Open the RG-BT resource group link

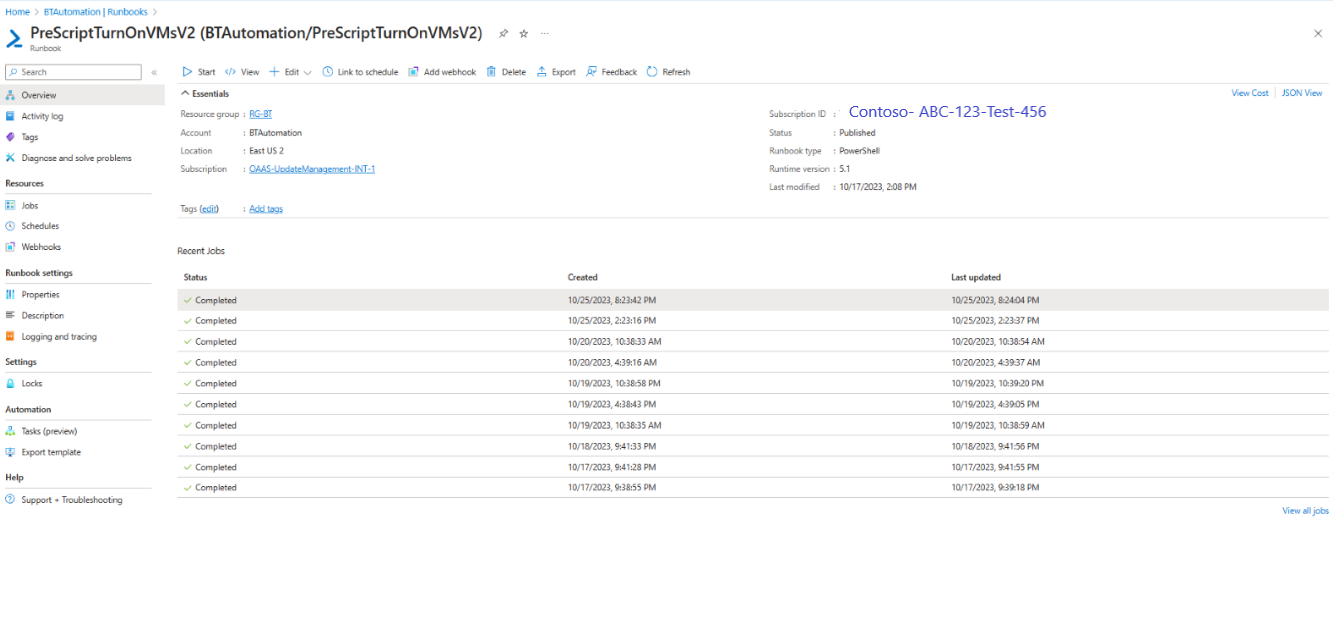point(260,114)
